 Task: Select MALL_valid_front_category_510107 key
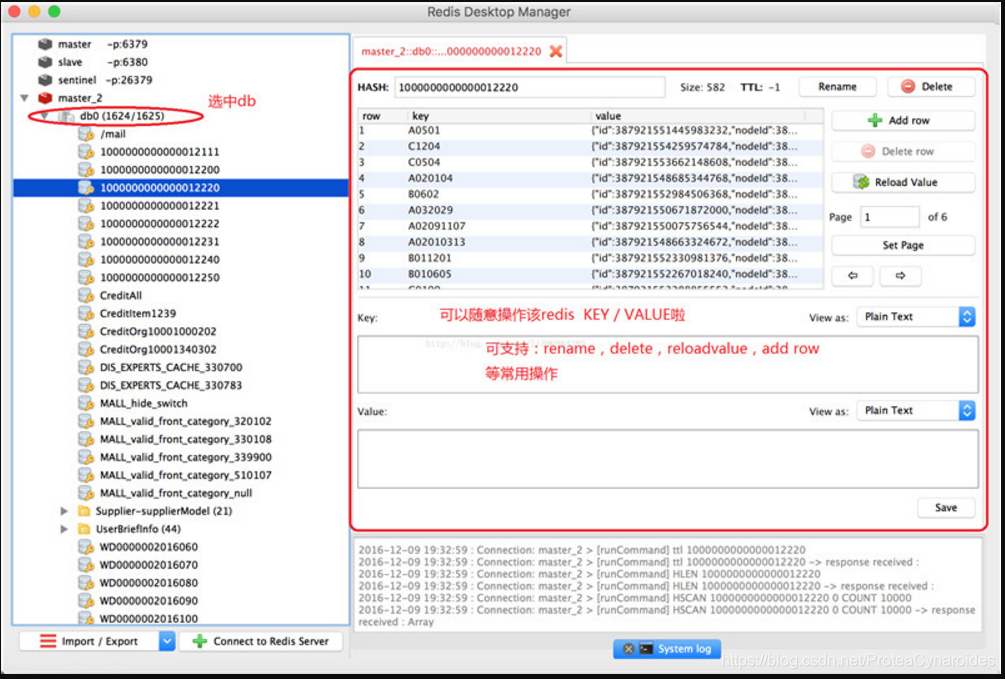tap(186, 475)
